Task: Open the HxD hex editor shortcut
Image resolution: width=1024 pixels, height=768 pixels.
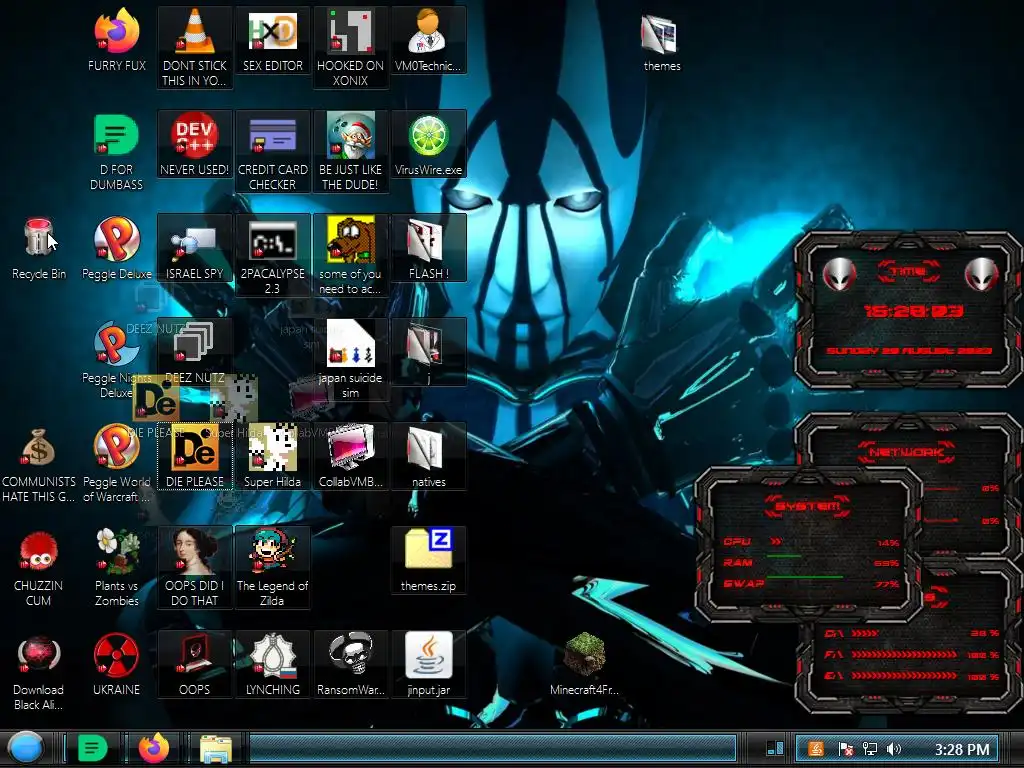Action: pyautogui.click(x=272, y=31)
